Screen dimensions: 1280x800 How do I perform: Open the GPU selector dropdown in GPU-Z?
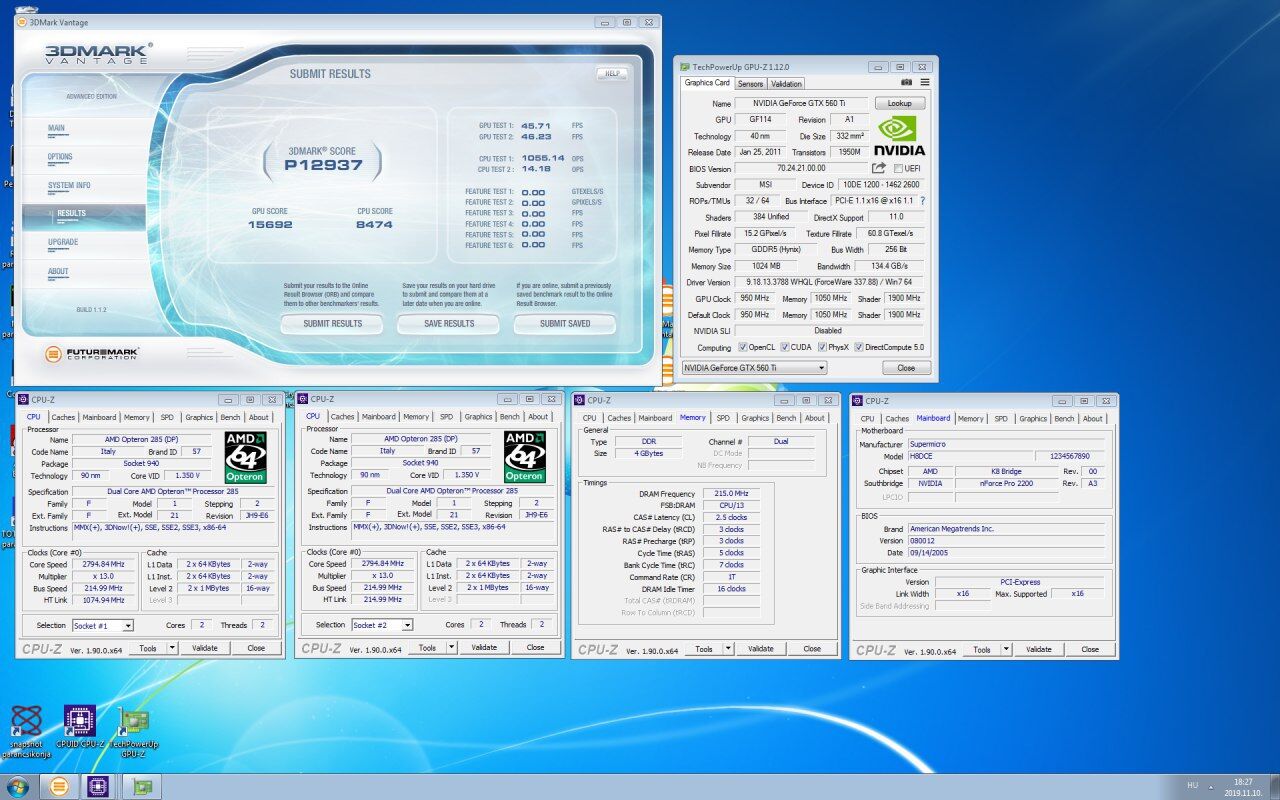[754, 368]
